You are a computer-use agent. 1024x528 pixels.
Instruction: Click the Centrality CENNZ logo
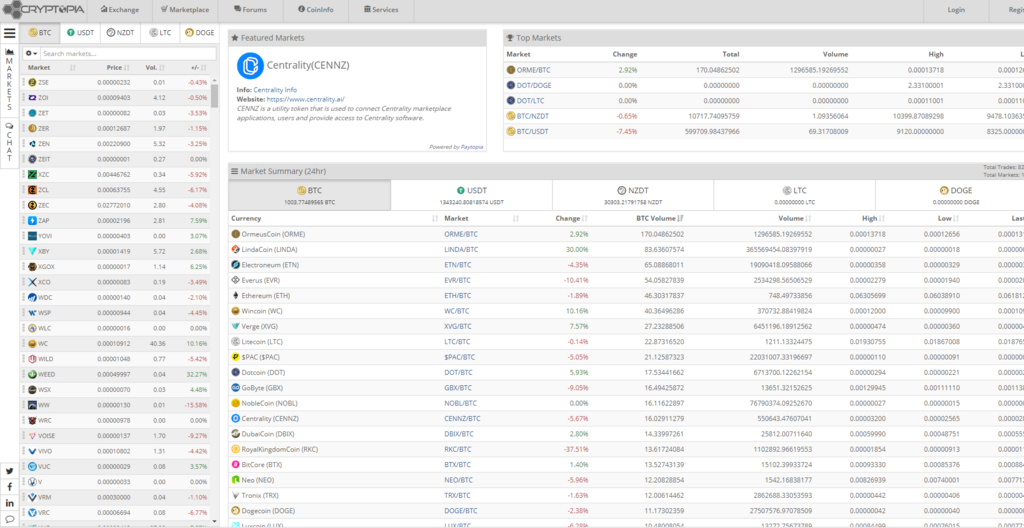(249, 66)
